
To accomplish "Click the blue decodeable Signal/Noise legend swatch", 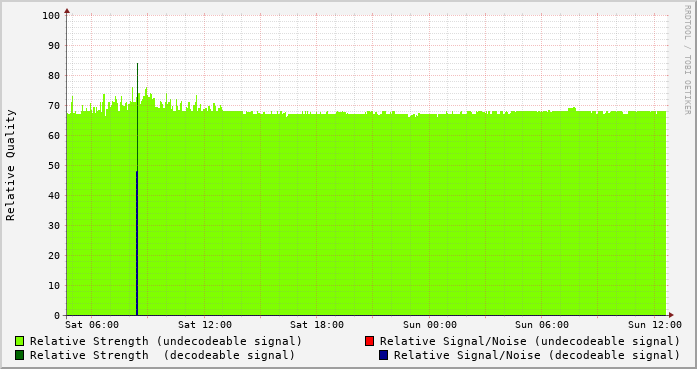I will pos(384,355).
